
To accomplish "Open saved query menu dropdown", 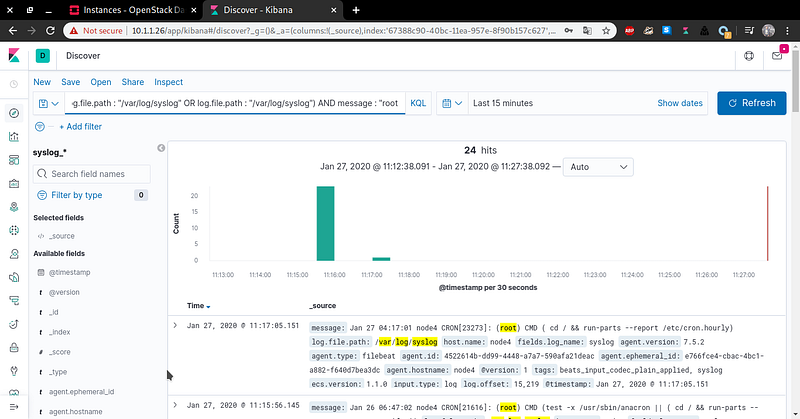I will 49,103.
